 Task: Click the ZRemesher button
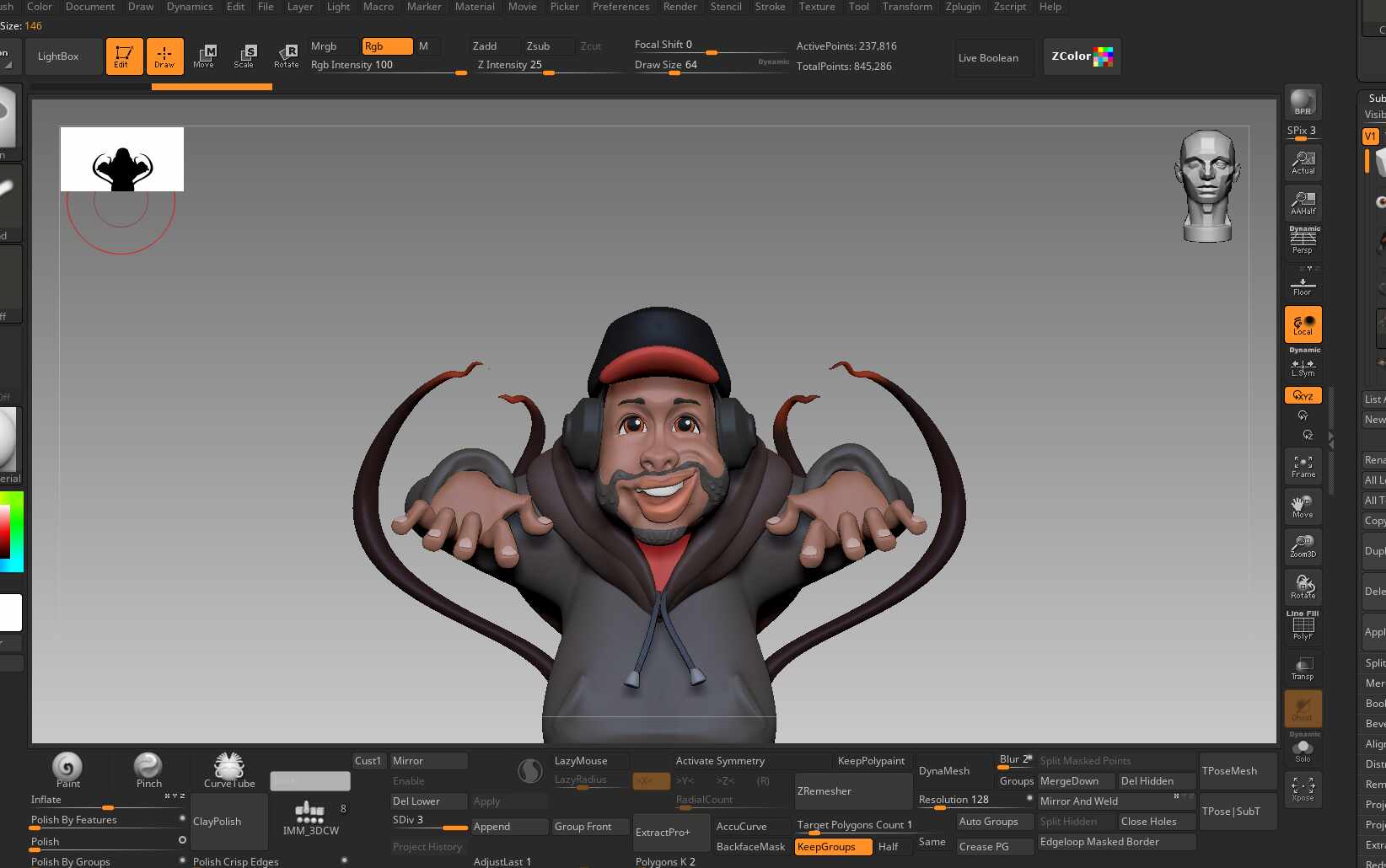[x=852, y=791]
